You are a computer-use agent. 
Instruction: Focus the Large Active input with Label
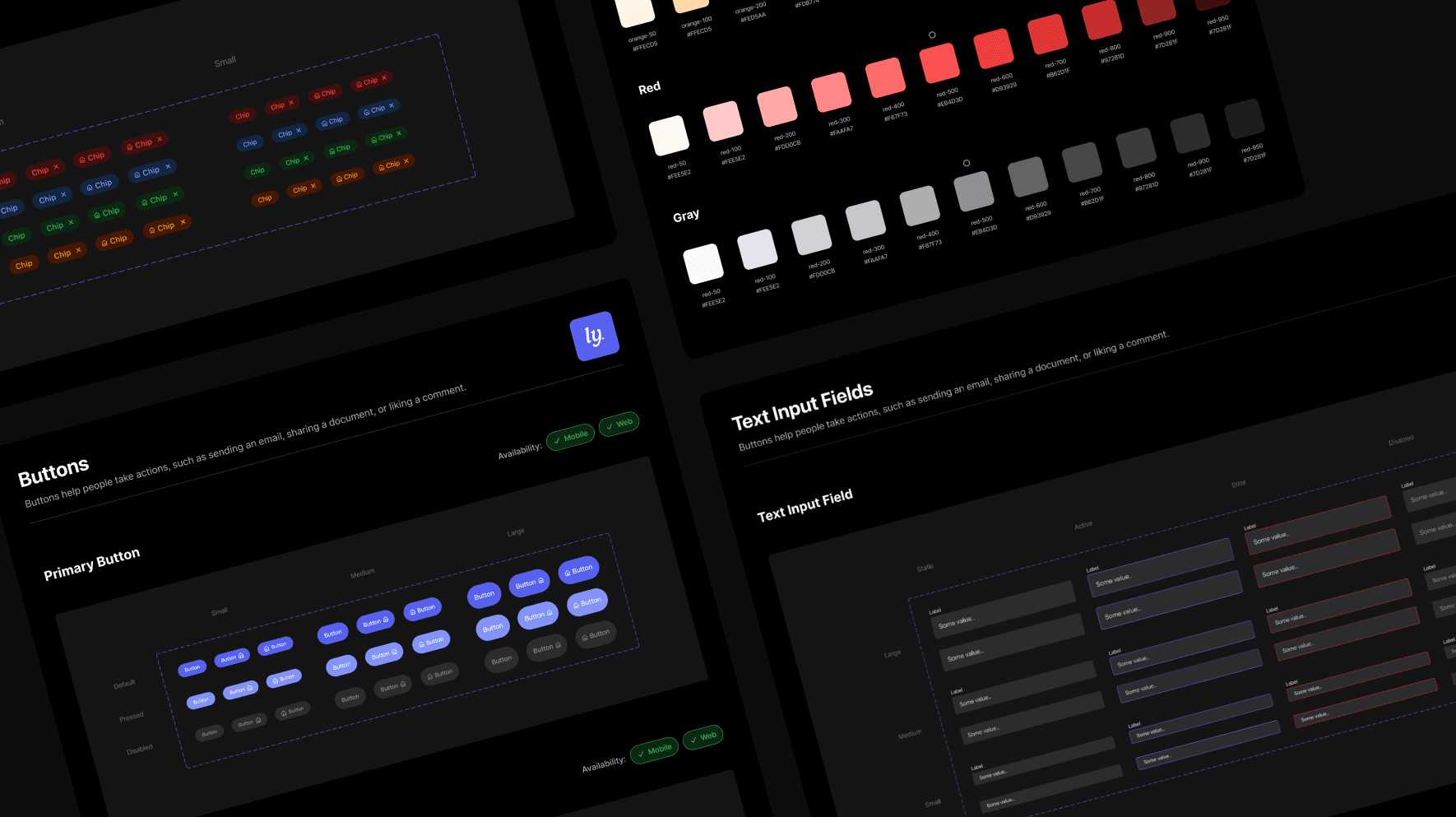tap(1161, 567)
